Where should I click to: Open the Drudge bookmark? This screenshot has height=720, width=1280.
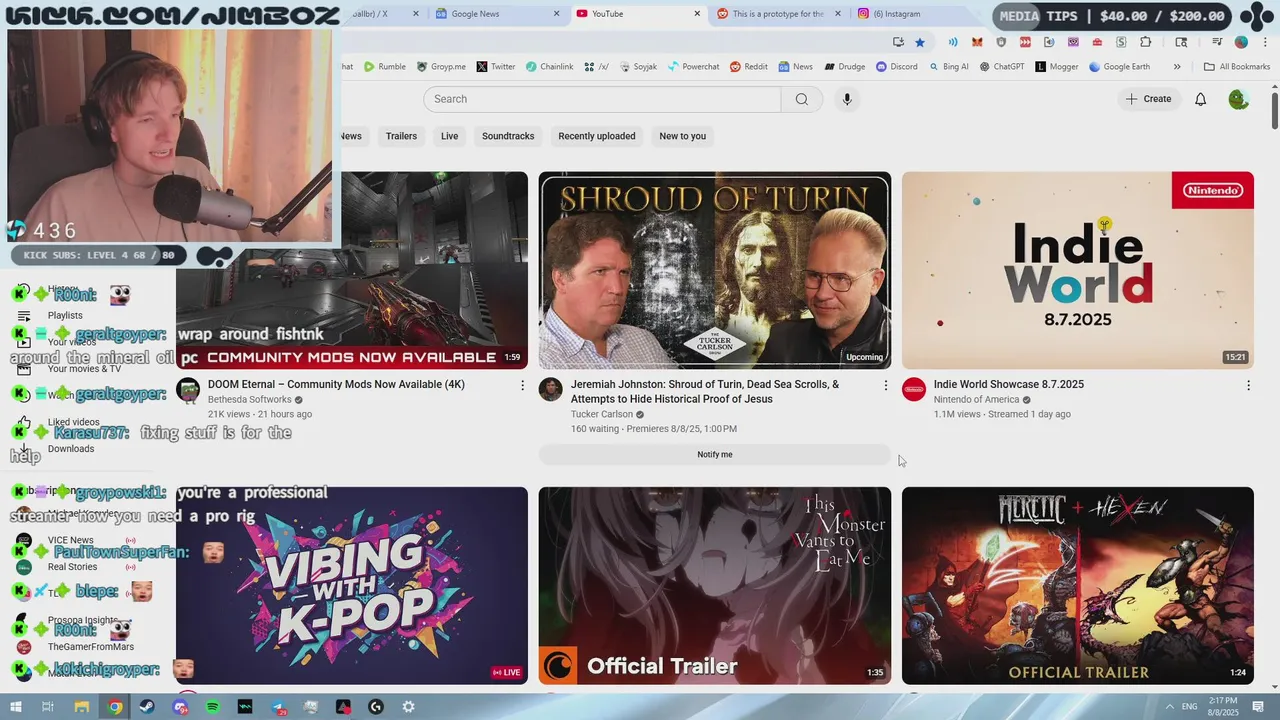coord(845,67)
